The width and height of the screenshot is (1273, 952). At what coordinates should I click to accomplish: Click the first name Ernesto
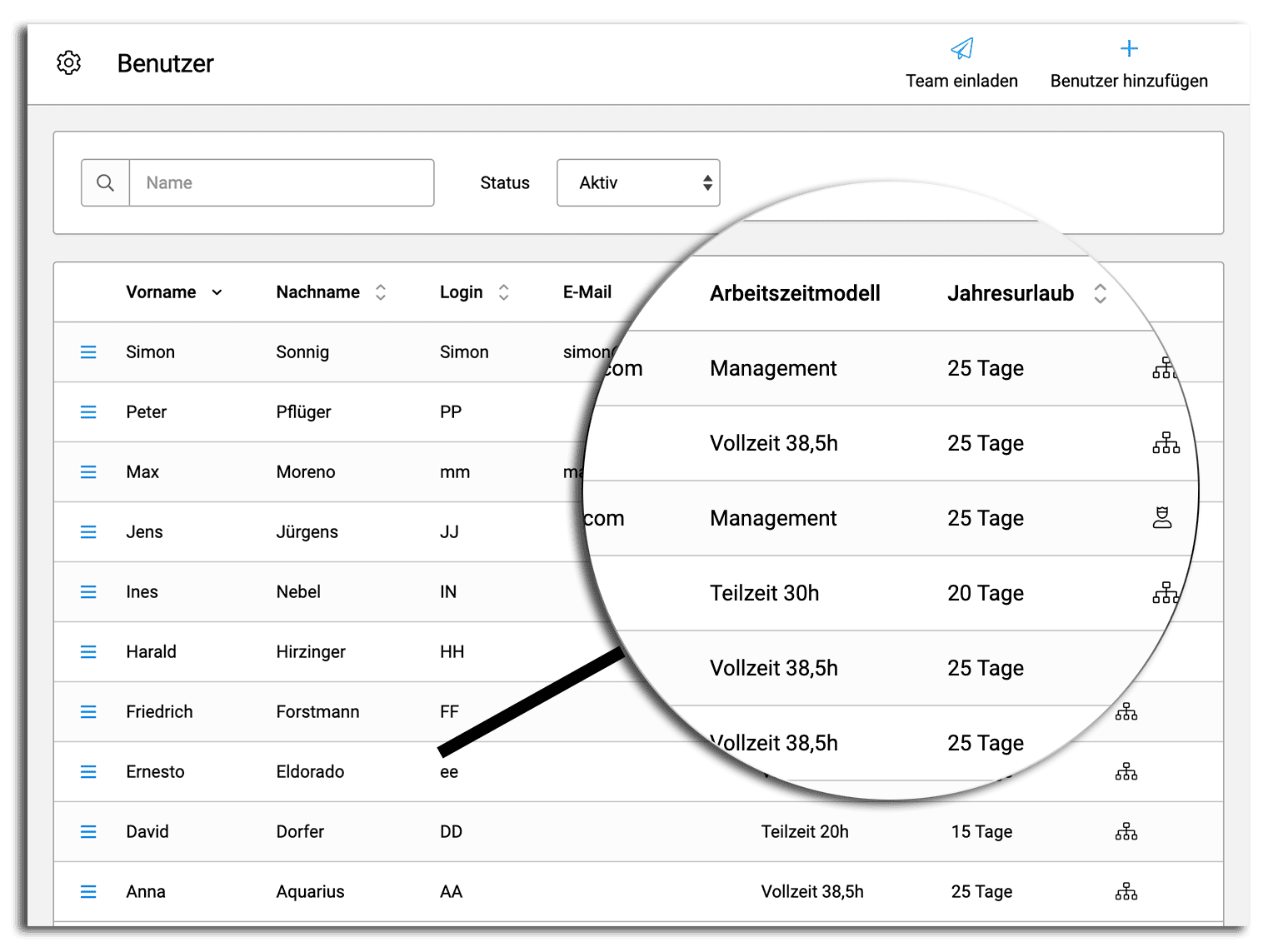click(155, 772)
